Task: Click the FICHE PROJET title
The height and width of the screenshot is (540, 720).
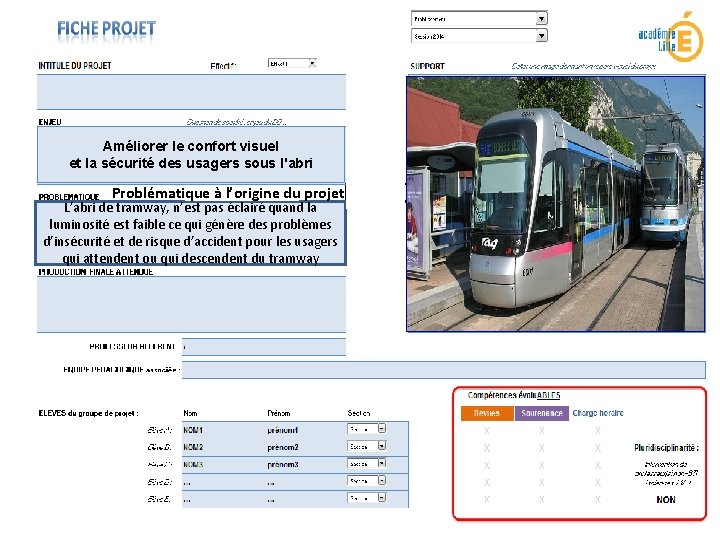Action: pos(107,28)
